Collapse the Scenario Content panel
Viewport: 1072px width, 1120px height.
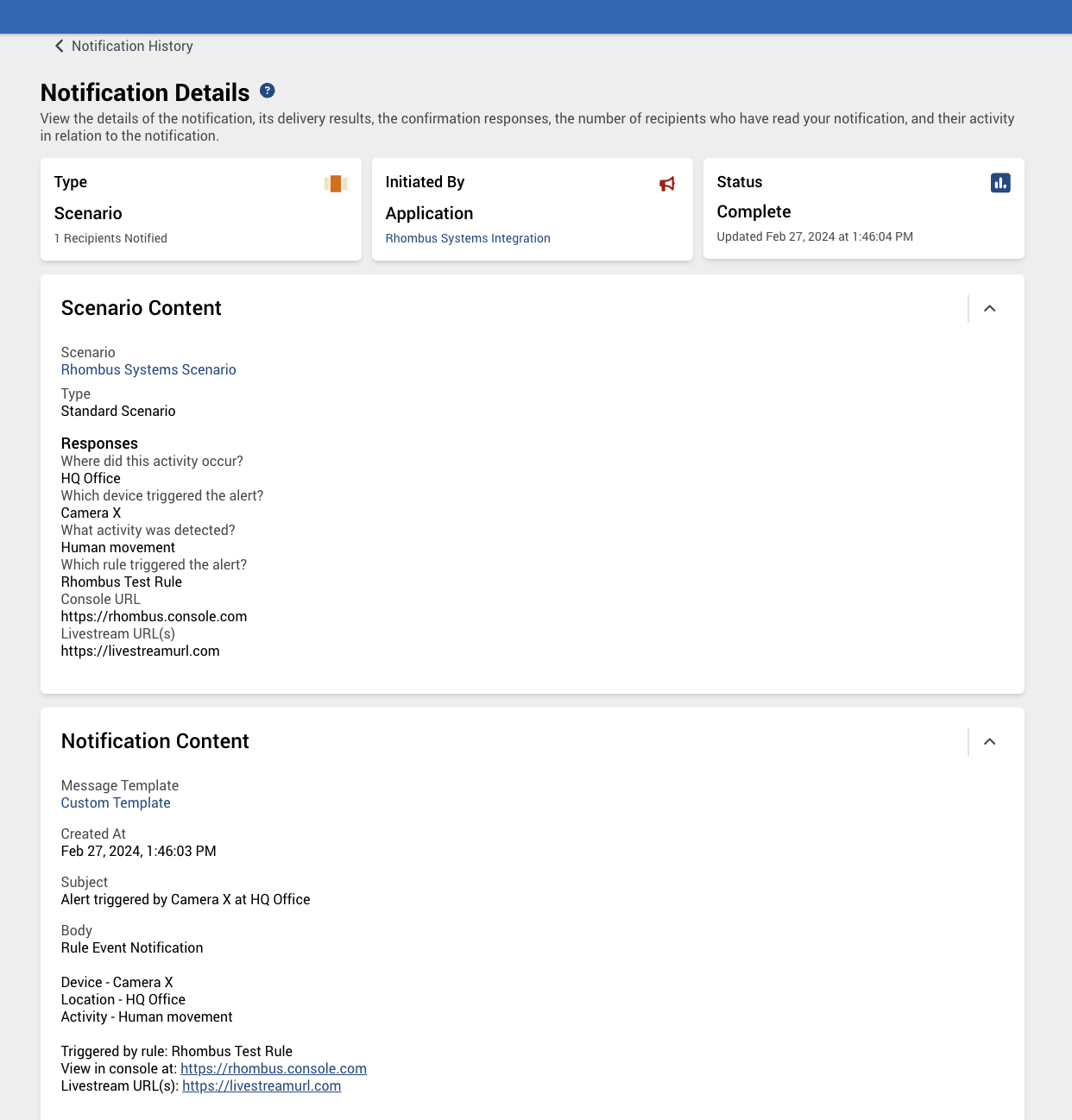pyautogui.click(x=989, y=308)
